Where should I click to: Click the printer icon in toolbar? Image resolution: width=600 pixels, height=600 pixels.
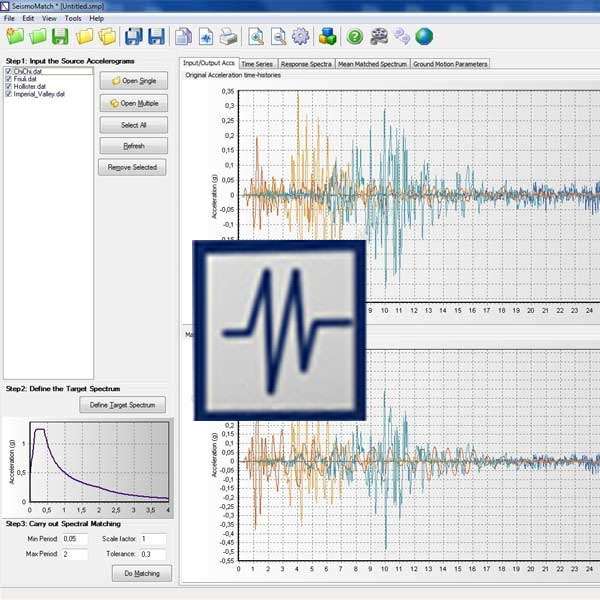point(228,37)
